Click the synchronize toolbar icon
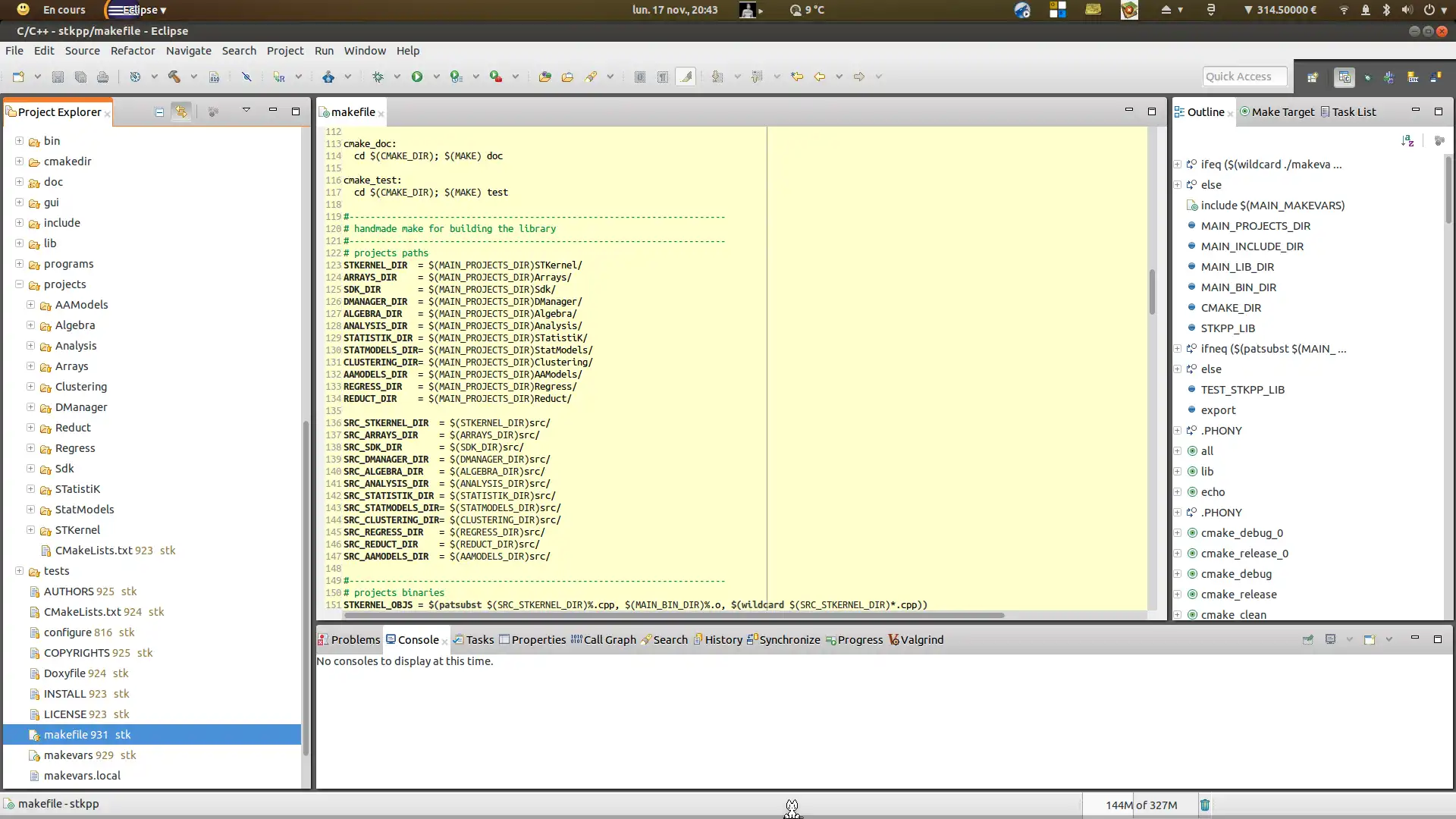Image resolution: width=1456 pixels, height=819 pixels. (784, 639)
